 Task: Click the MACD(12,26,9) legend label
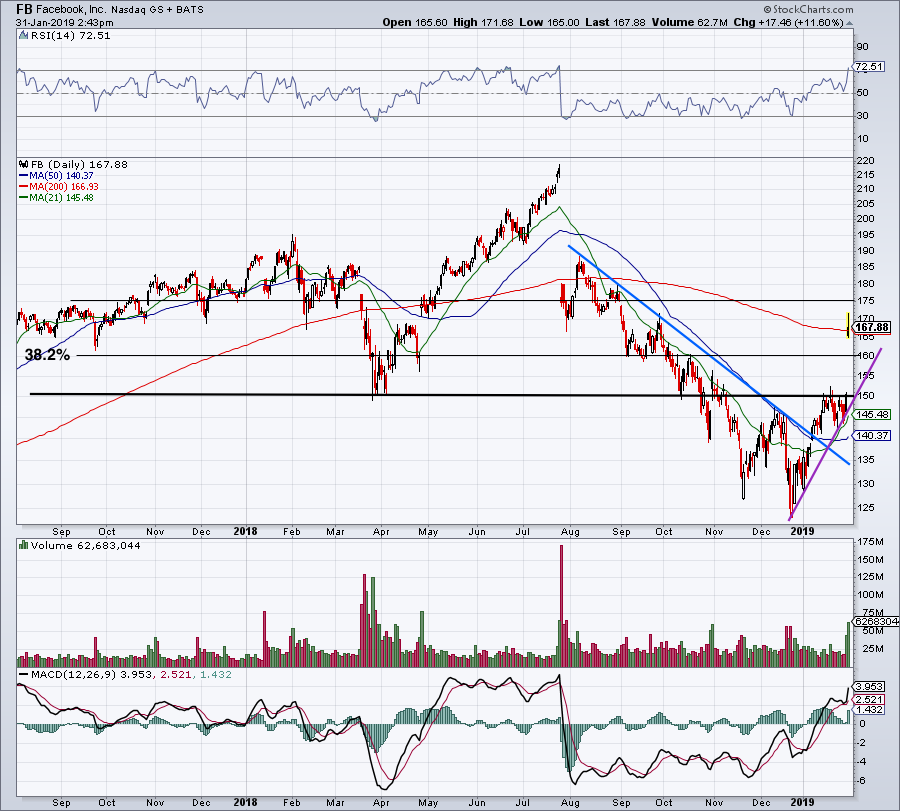click(75, 674)
